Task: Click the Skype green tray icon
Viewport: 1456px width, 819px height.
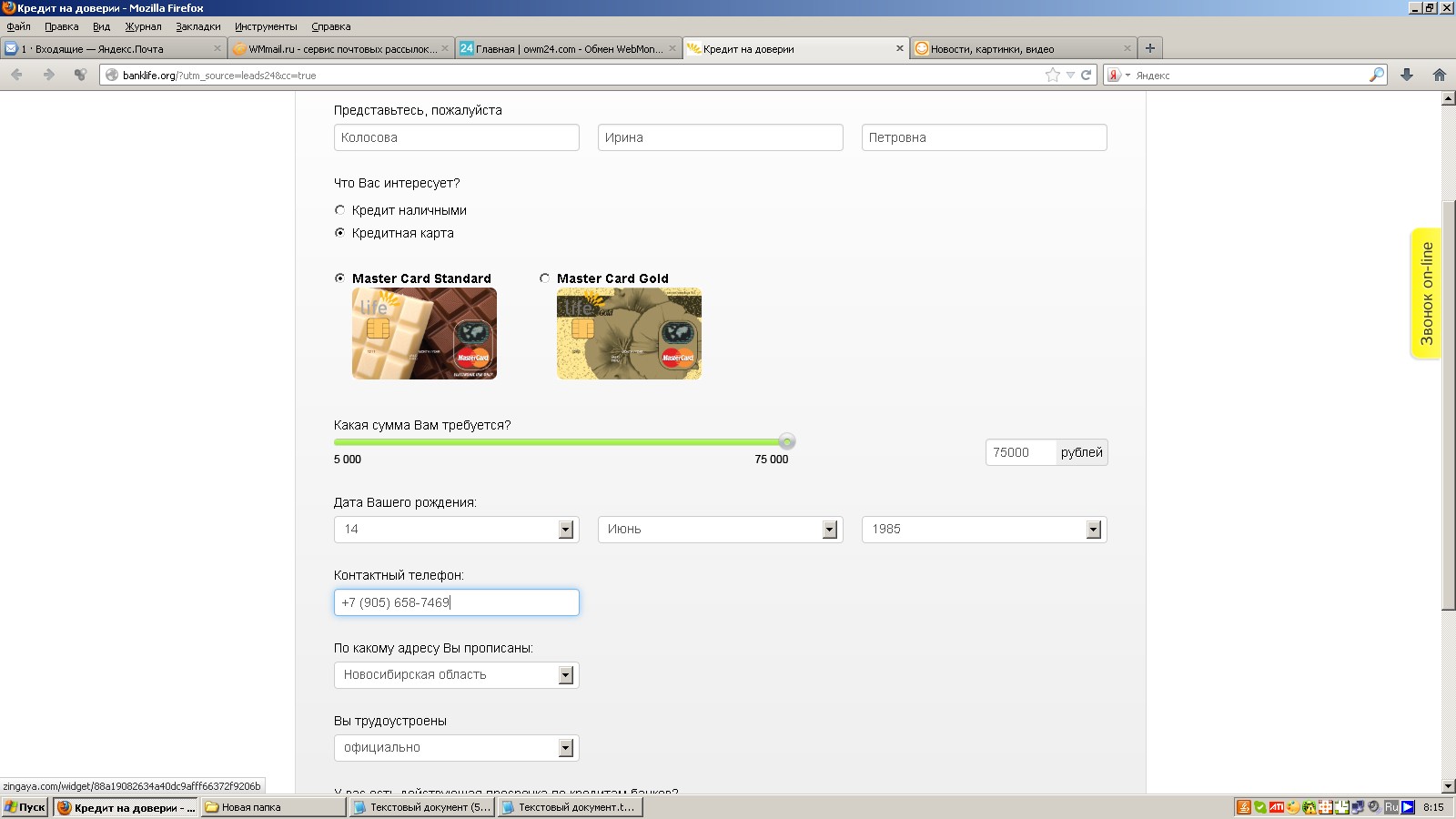Action: [x=1260, y=807]
